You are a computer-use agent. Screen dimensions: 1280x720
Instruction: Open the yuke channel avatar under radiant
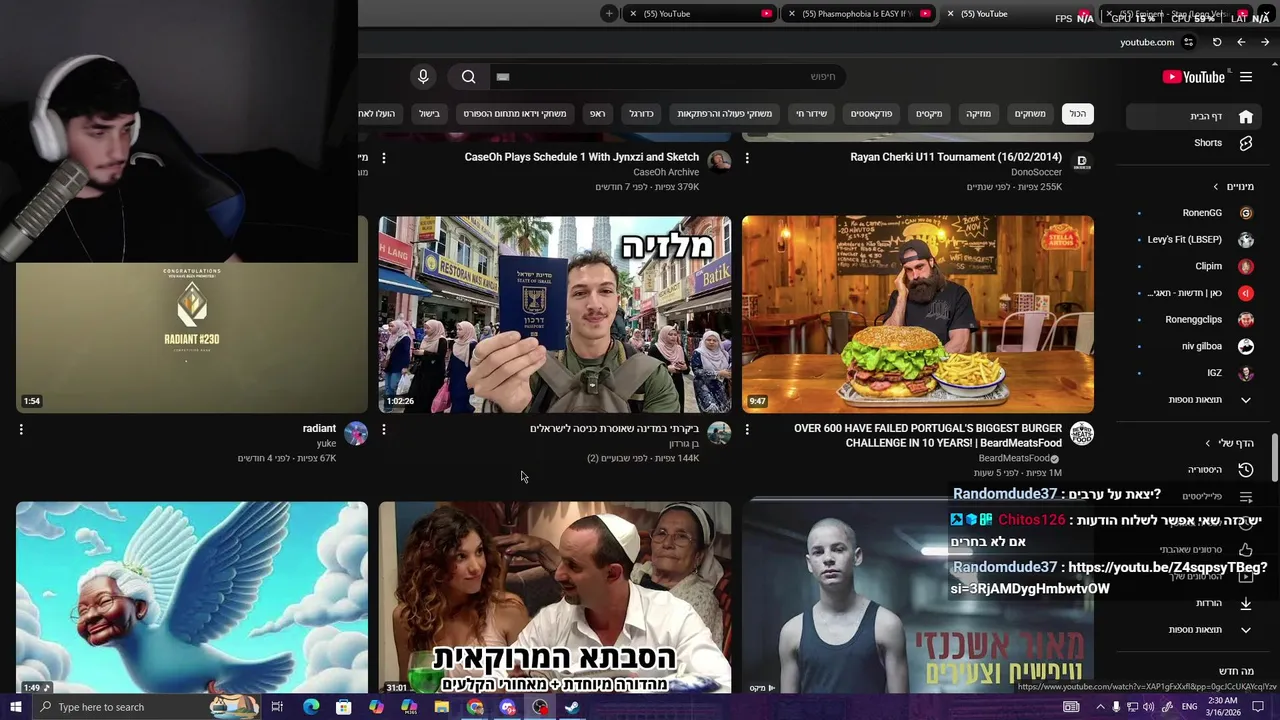tap(356, 433)
